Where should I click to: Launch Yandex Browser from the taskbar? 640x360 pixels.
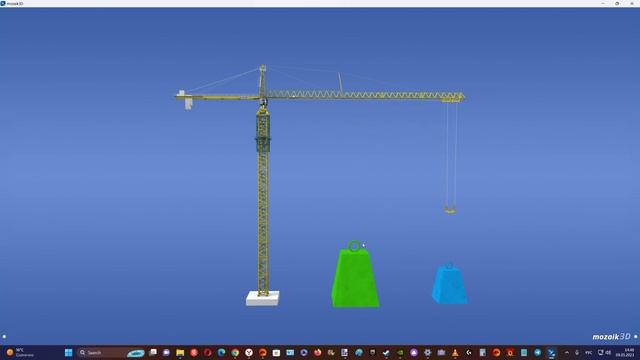[x=249, y=353]
